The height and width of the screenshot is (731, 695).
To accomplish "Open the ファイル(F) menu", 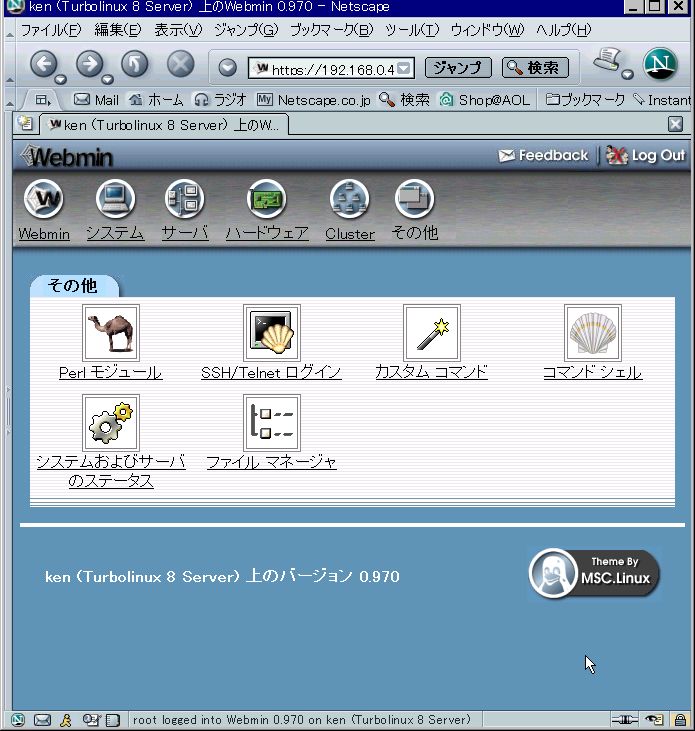I will click(x=51, y=30).
